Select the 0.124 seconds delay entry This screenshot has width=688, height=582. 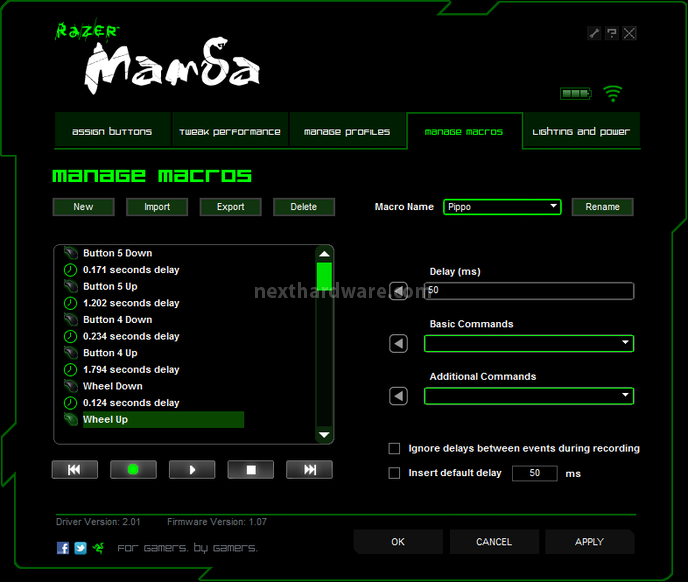pos(131,402)
